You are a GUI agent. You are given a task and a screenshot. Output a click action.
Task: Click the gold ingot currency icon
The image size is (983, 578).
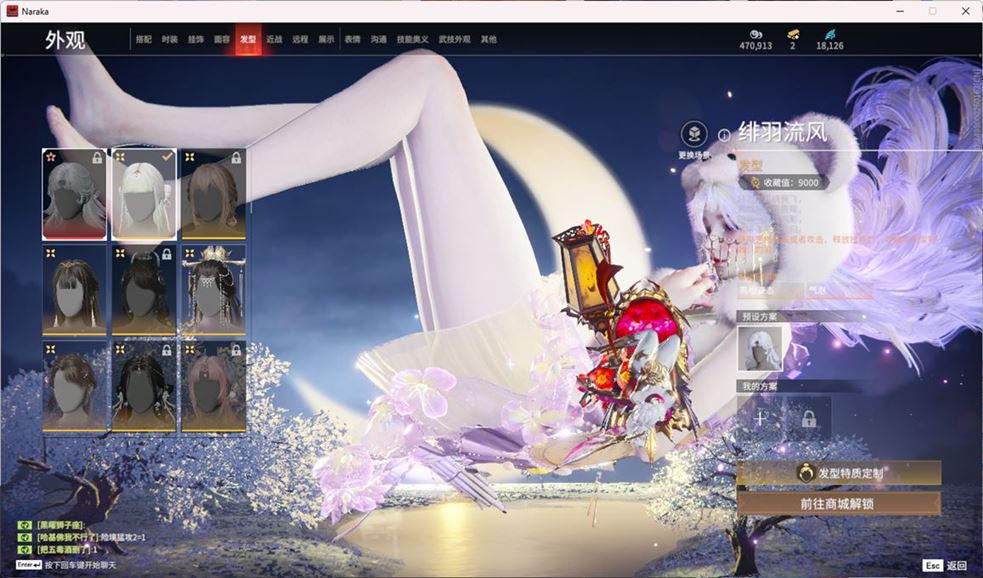pyautogui.click(x=793, y=34)
